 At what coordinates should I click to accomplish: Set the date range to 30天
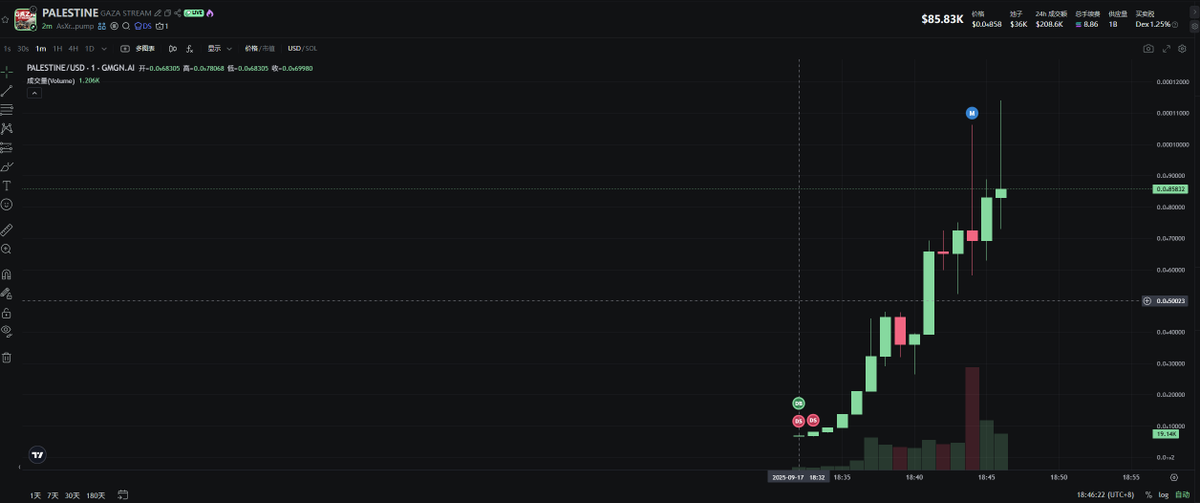point(72,495)
